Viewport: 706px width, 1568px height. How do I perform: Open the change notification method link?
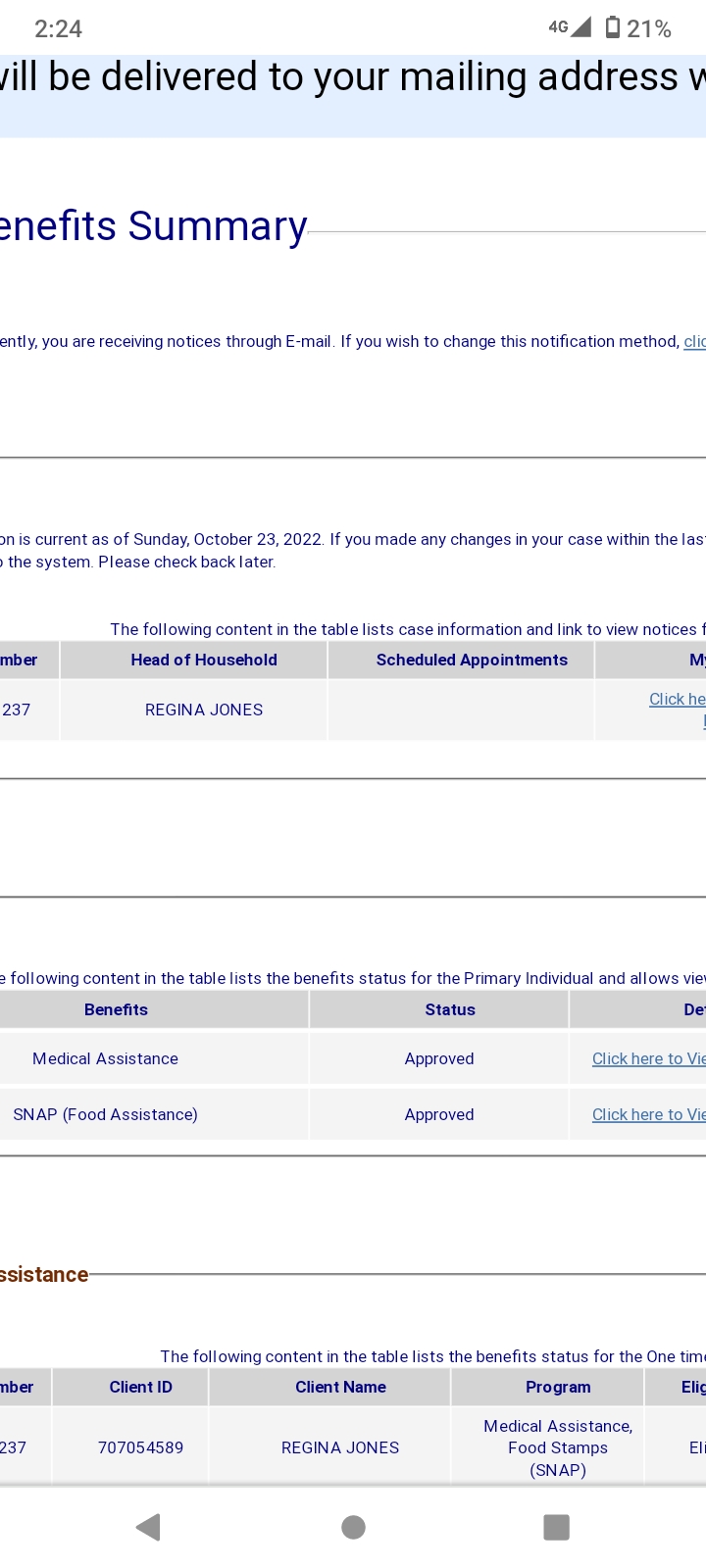click(x=694, y=341)
